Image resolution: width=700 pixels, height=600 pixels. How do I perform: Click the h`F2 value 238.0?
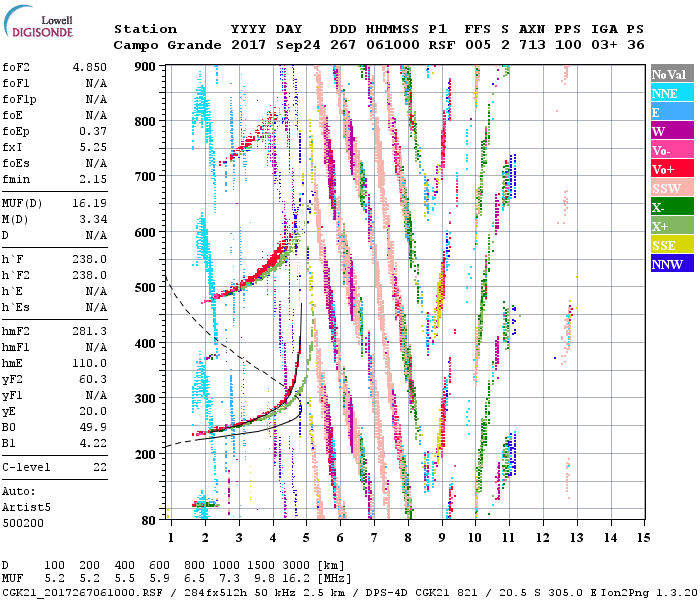click(x=90, y=275)
